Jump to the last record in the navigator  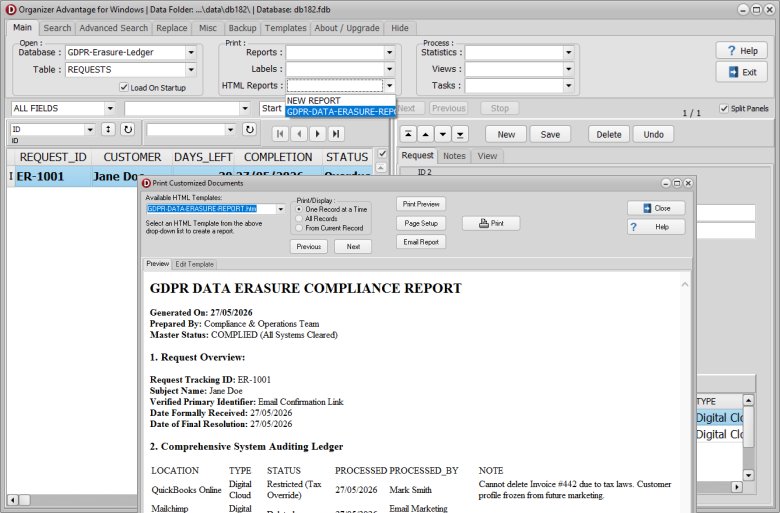point(336,134)
